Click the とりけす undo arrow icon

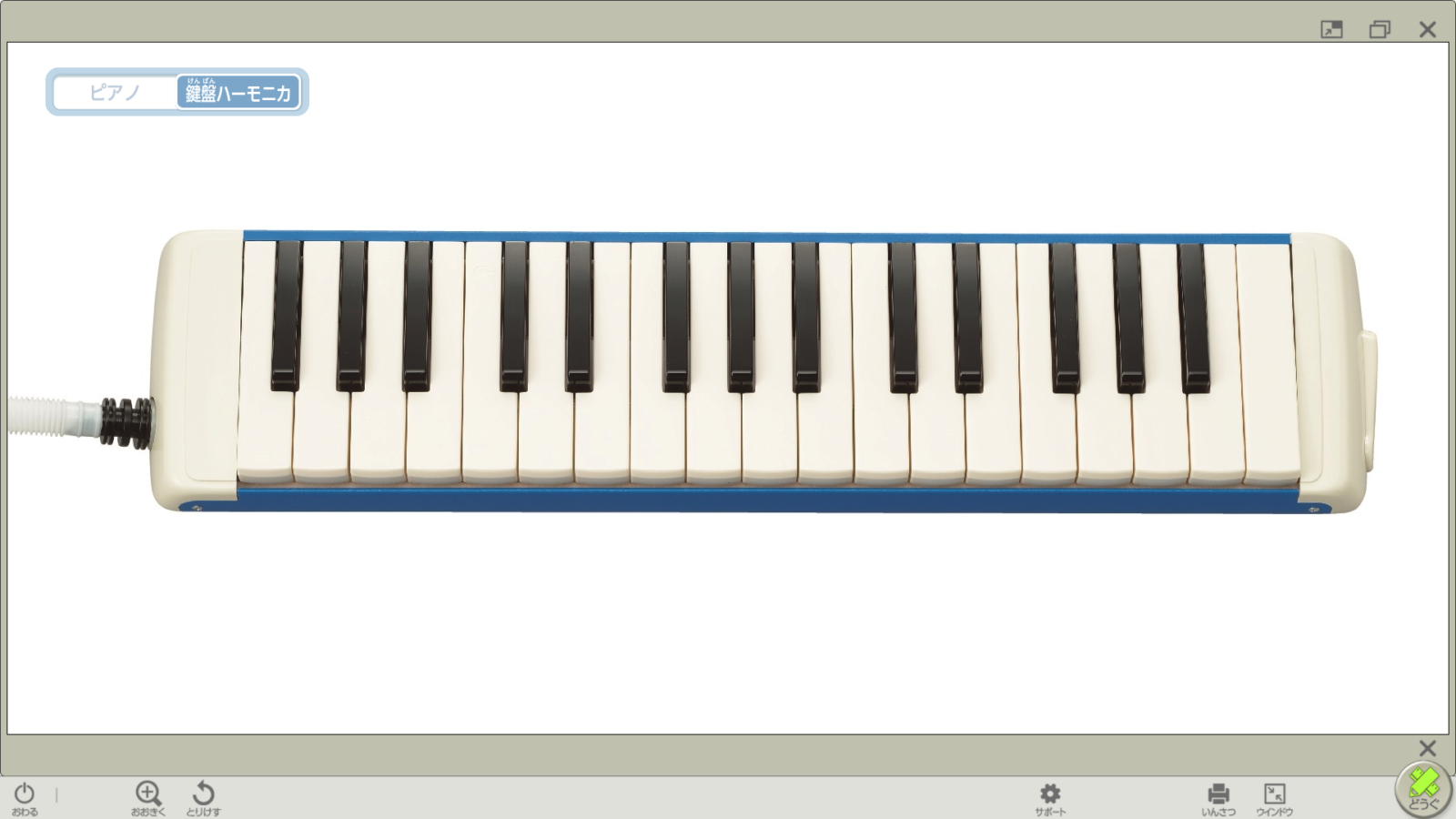204,798
